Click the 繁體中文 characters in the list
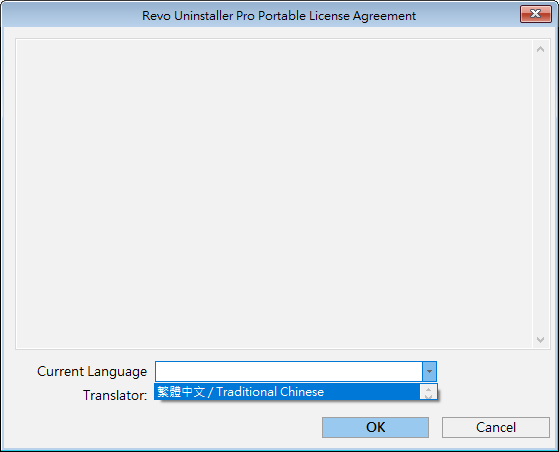 181,392
